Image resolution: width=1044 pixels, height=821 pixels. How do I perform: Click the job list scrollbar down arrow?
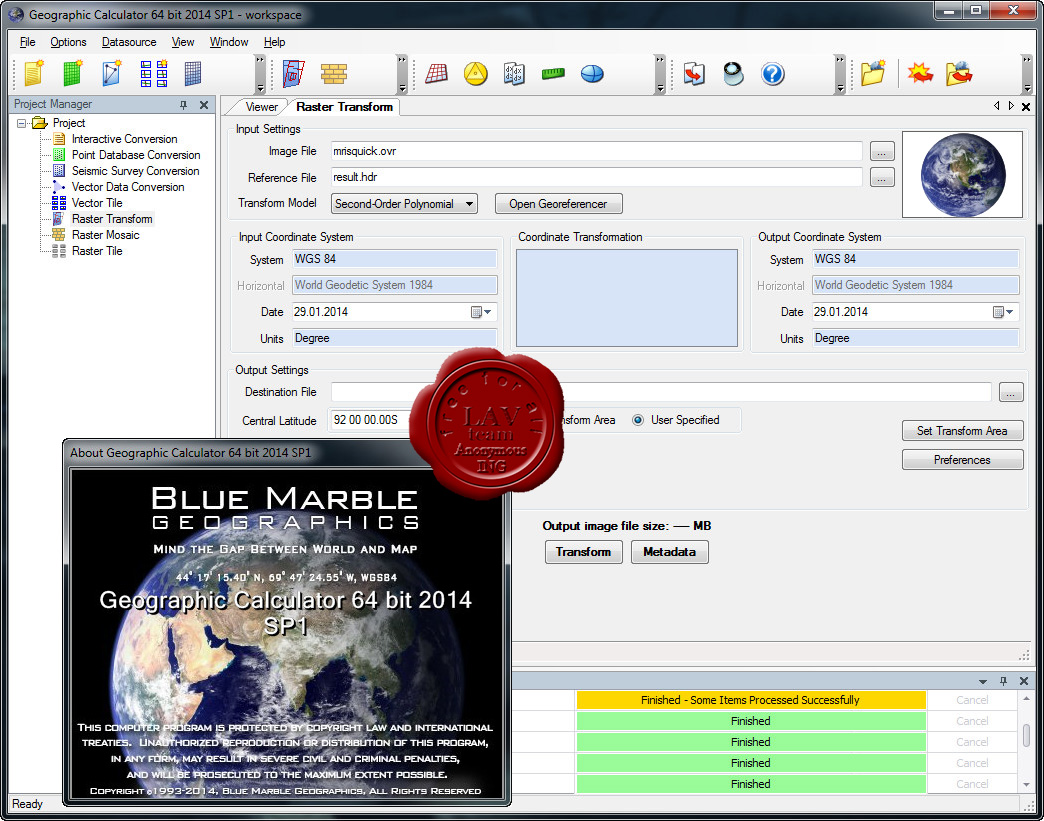pos(1026,785)
